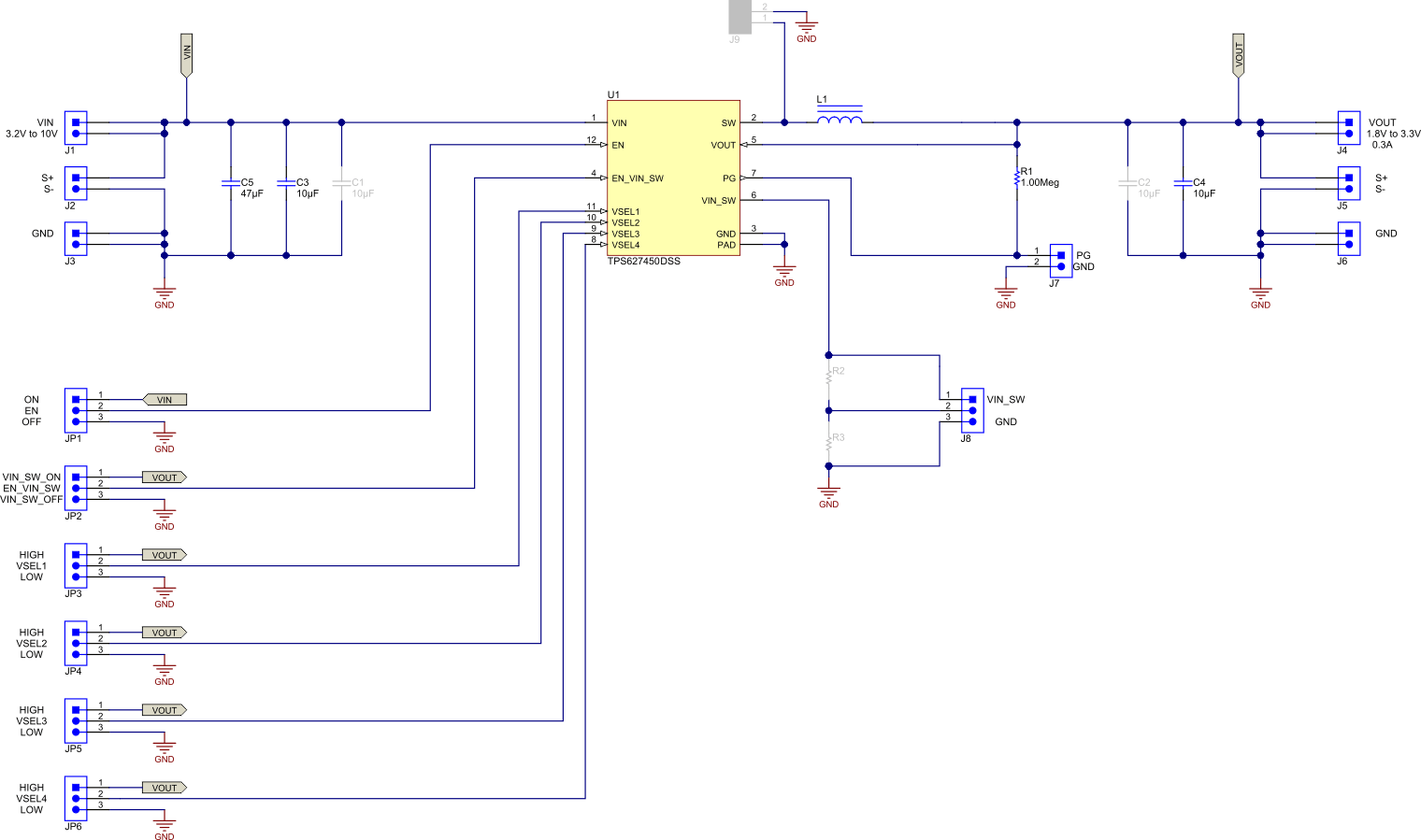Select the VIN power flag at top left

(x=187, y=54)
